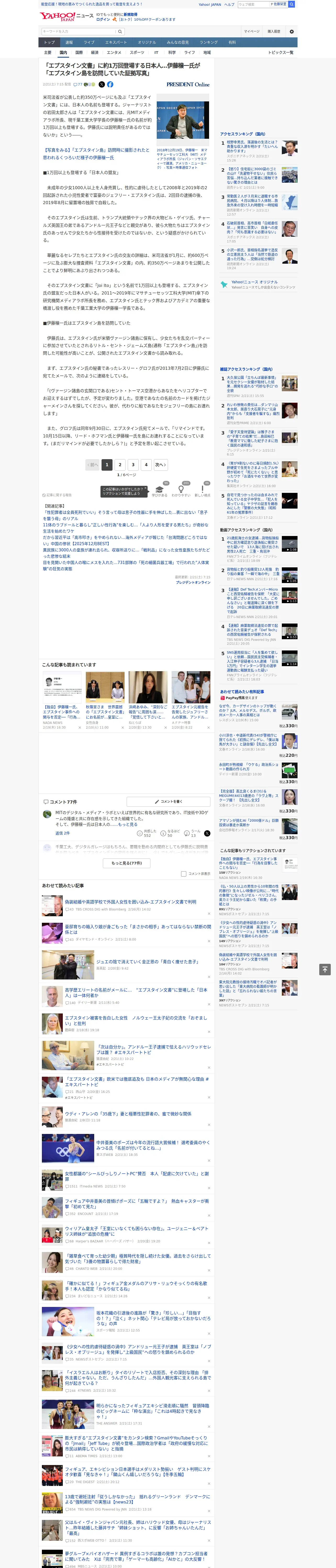Image resolution: width=336 pixels, height=1568 pixels.
Task: Click the top web search button
Action: point(292,4)
